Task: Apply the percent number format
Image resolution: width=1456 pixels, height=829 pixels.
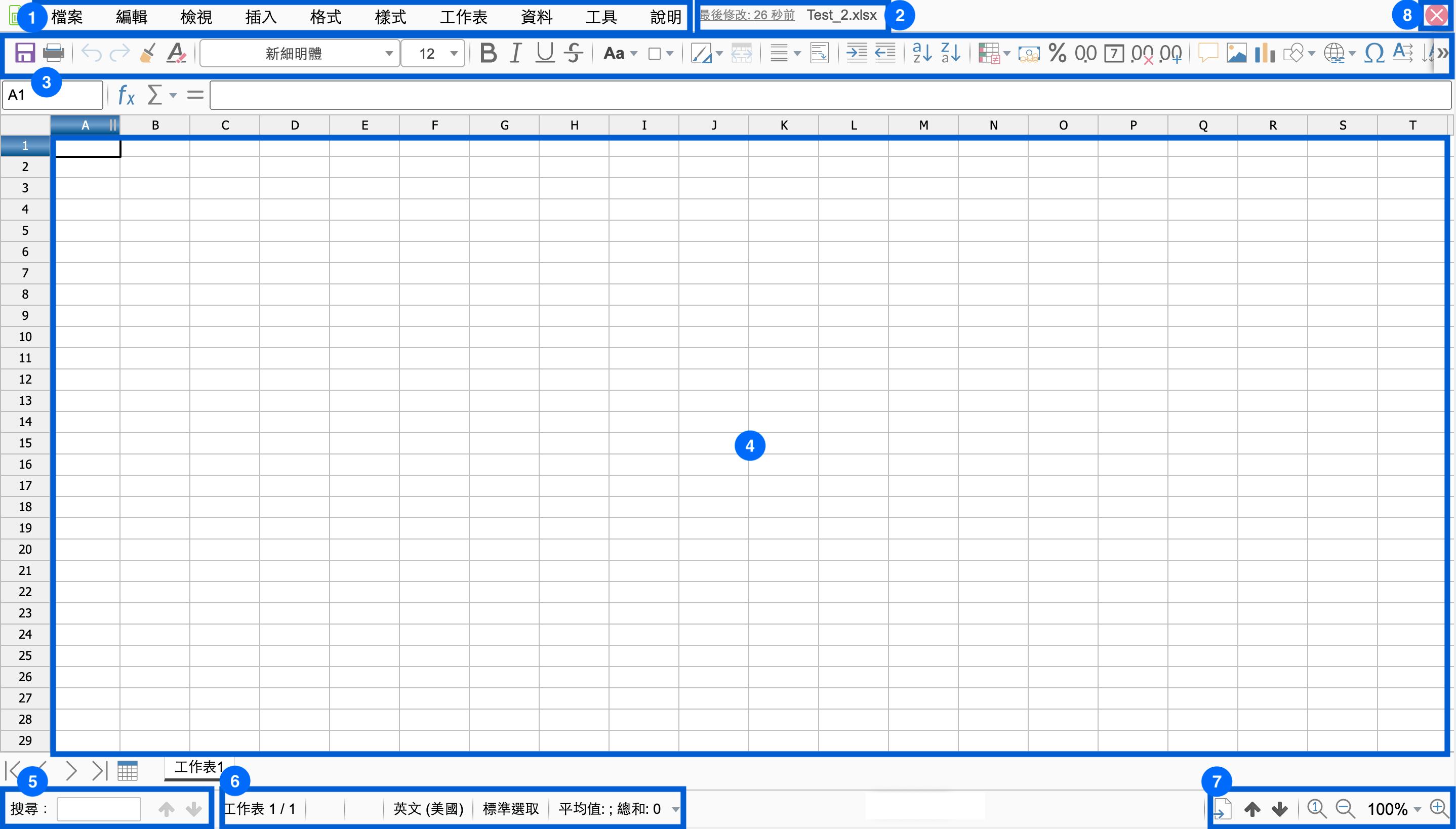Action: pos(1058,53)
